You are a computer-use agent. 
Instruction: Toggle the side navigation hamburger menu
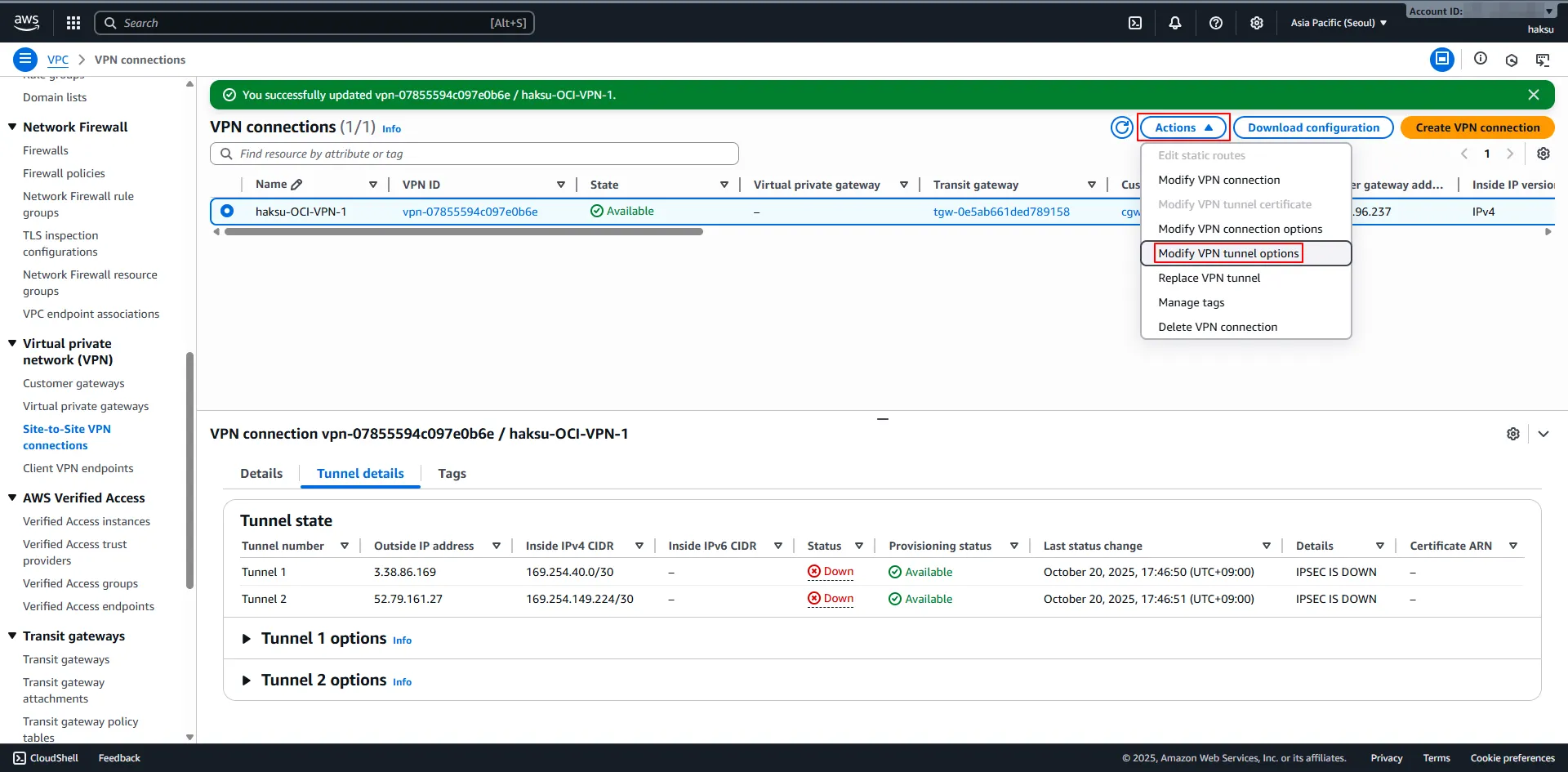(25, 60)
